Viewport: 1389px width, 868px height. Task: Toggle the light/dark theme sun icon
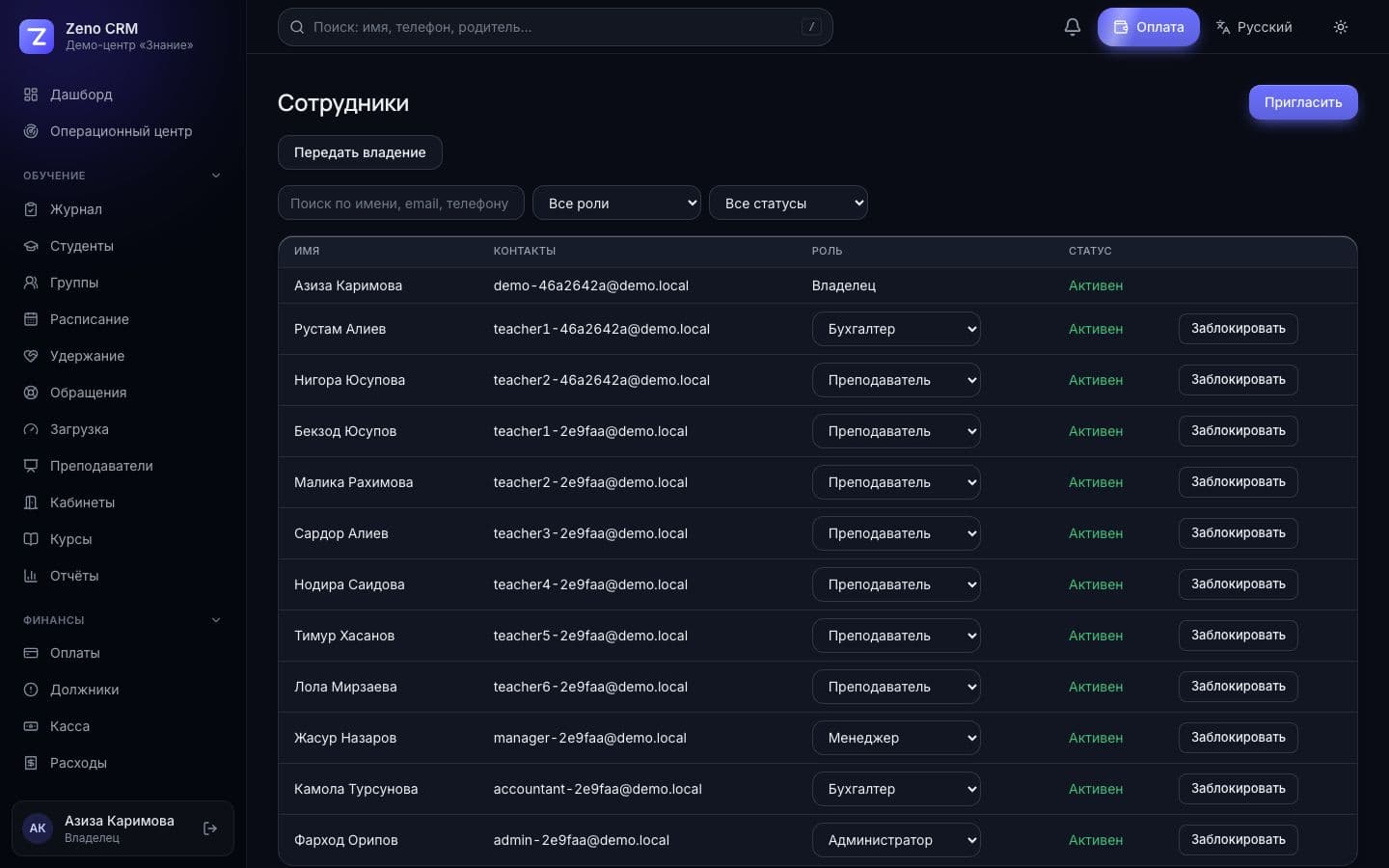click(x=1340, y=27)
